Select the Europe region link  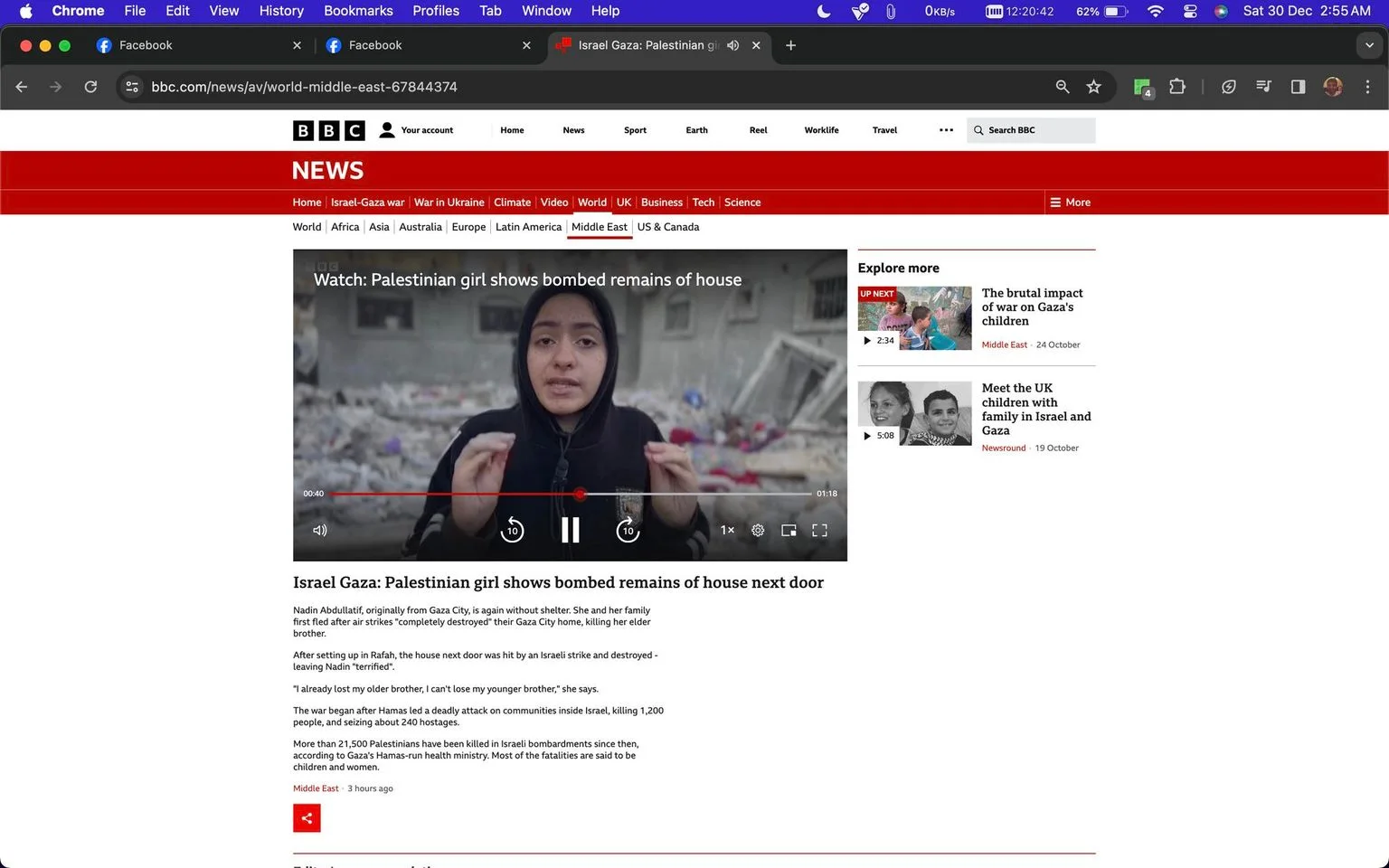click(x=468, y=227)
